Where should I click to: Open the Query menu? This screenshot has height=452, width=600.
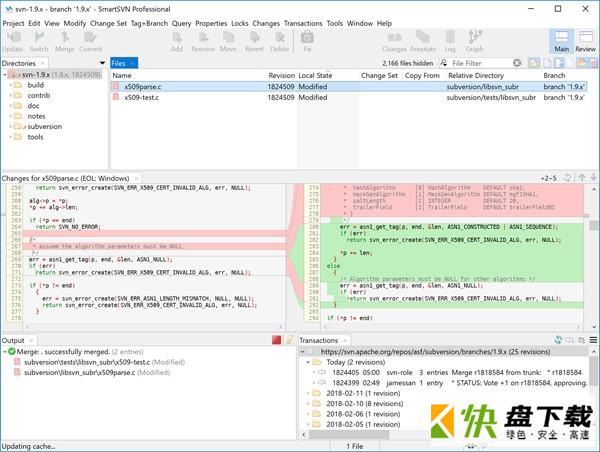[181, 23]
